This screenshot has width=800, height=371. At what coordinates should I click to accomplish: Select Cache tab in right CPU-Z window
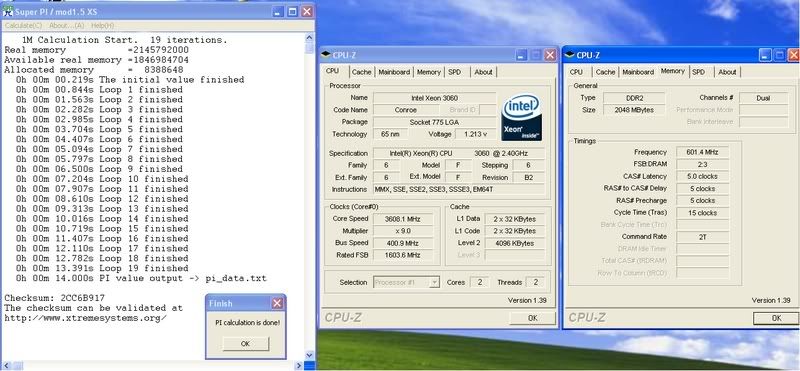pyautogui.click(x=605, y=72)
